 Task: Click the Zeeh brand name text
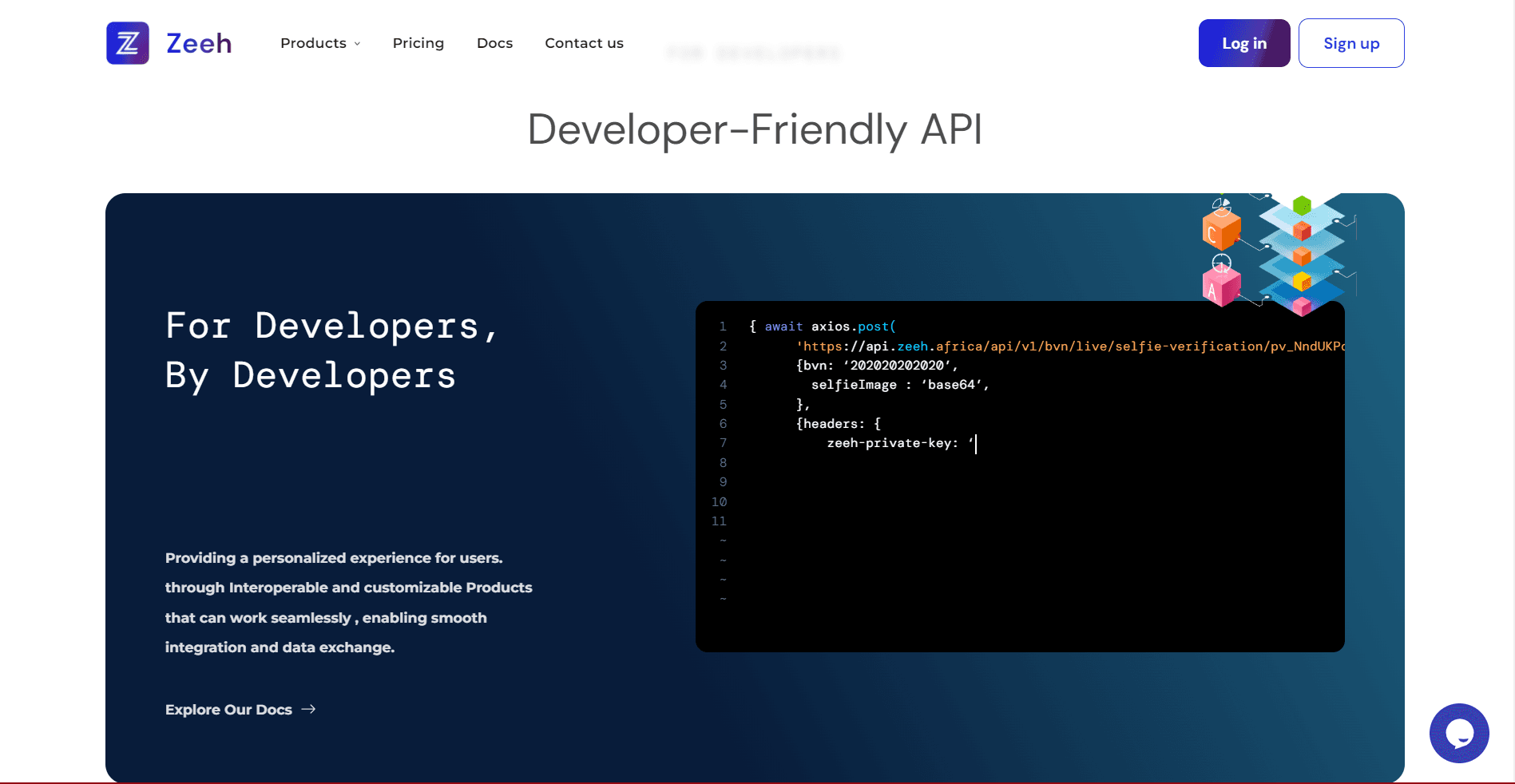tap(199, 43)
